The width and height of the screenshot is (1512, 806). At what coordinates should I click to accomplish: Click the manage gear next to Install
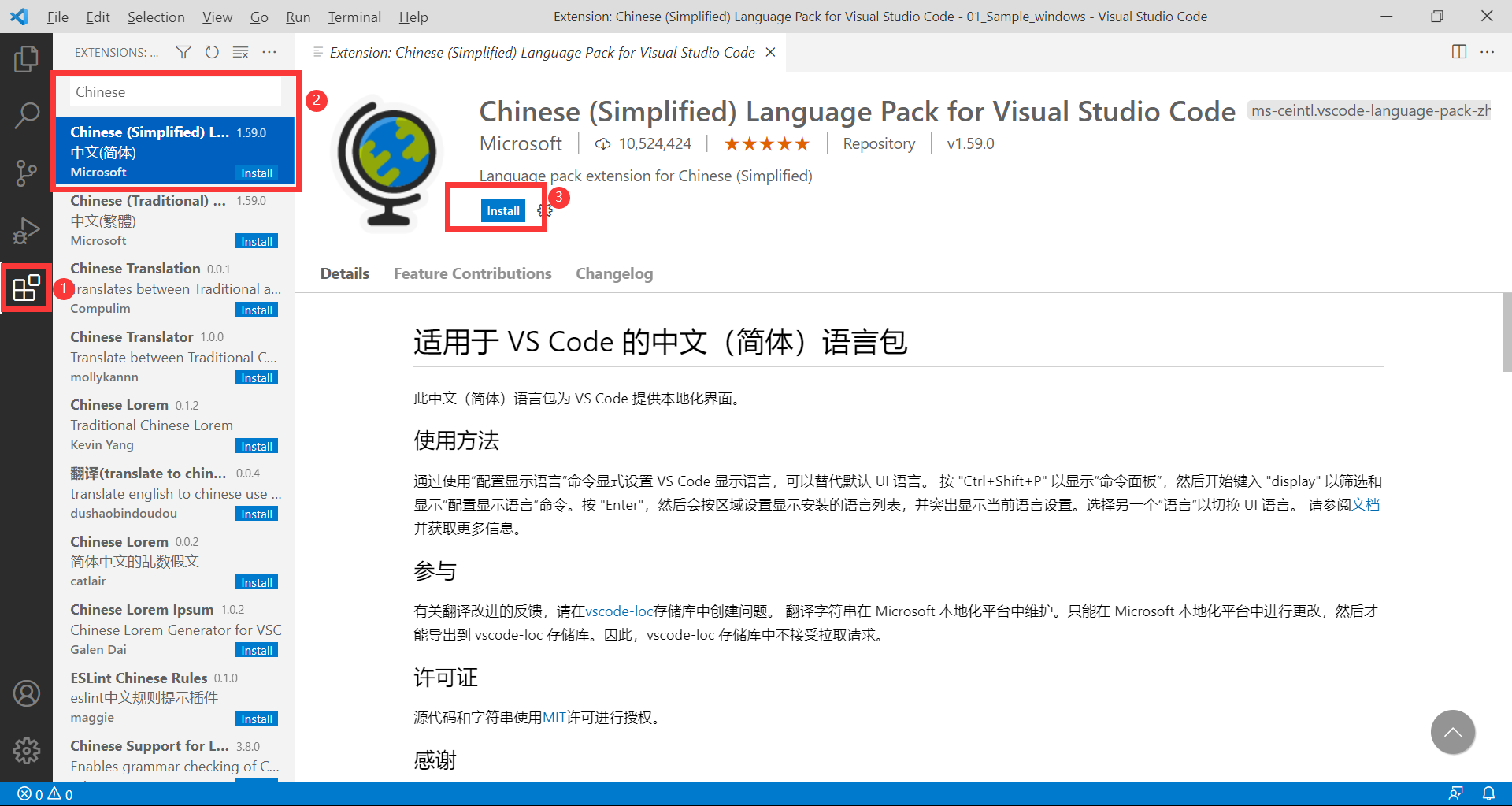(544, 210)
